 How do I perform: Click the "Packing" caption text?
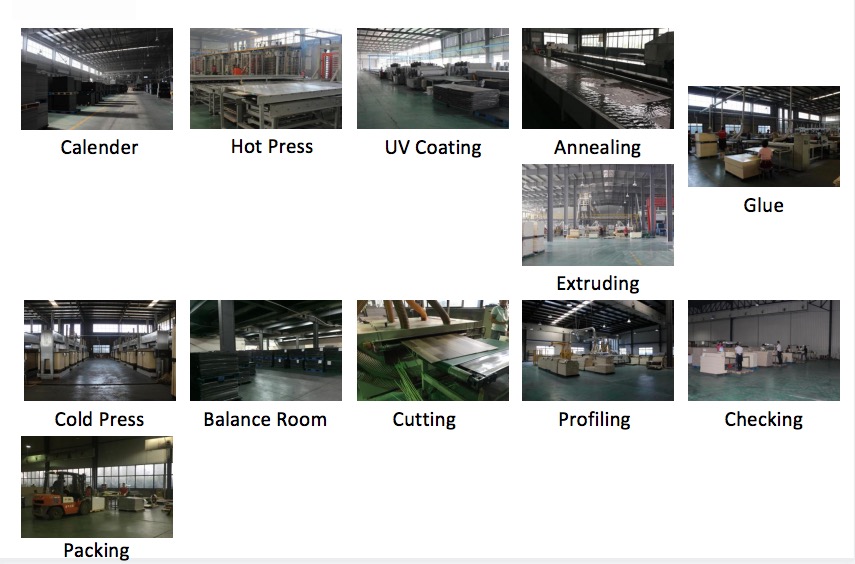click(96, 551)
